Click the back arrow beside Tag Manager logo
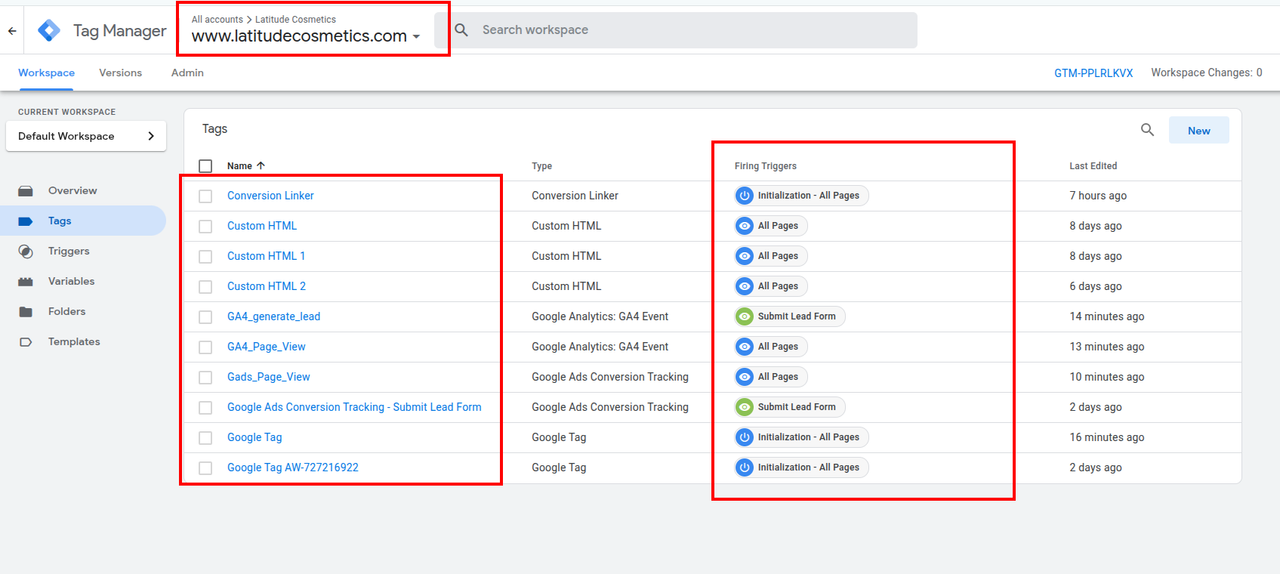This screenshot has width=1280, height=574. [x=12, y=31]
